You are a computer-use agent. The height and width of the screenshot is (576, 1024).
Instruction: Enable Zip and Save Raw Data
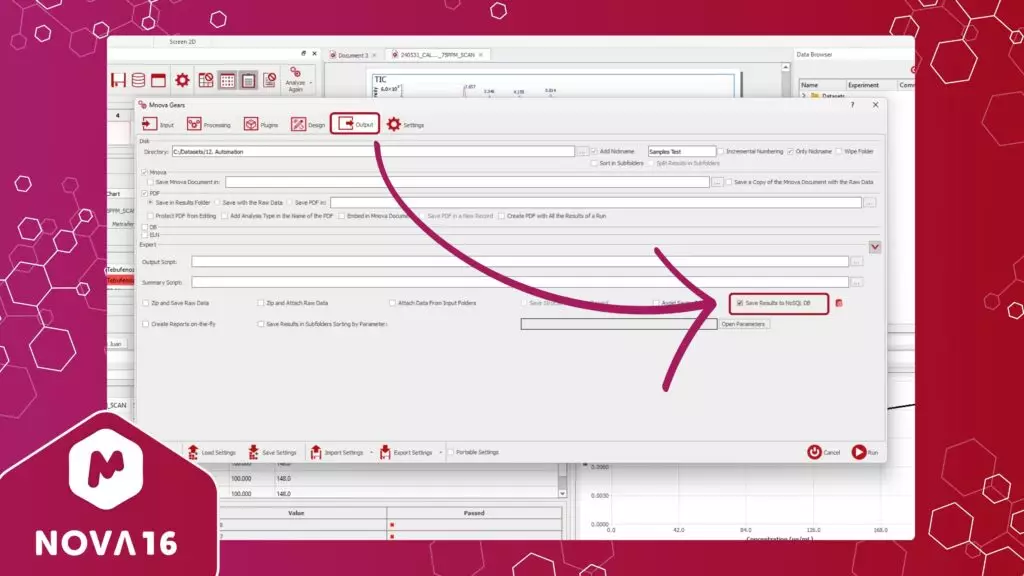tap(146, 302)
